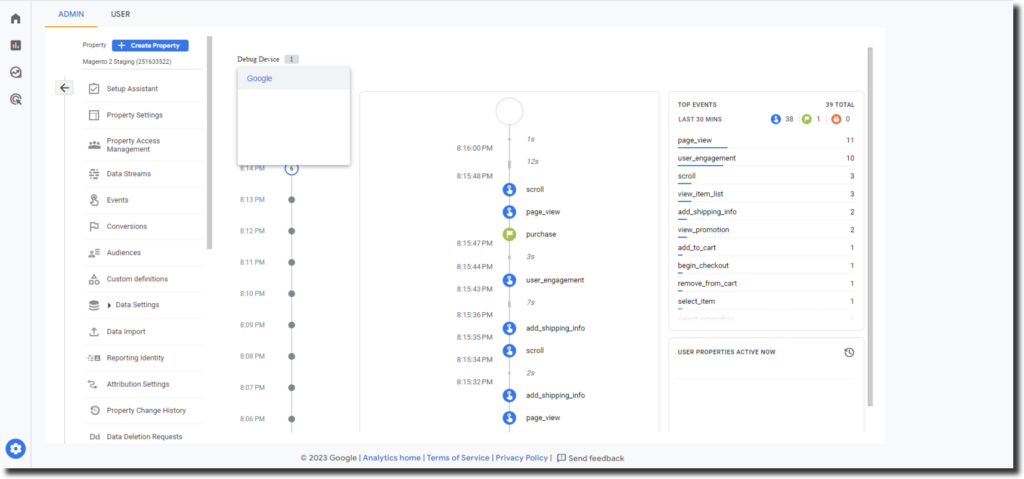Select Google from the device list
This screenshot has width=1024, height=479.
pyautogui.click(x=260, y=79)
